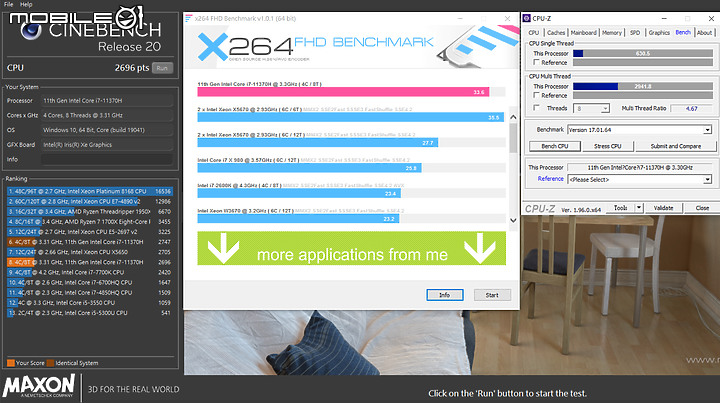This screenshot has width=720, height=403.
Task: Select ranking row Intel Xeon CPU E7-4890 v2
Action: 90,201
